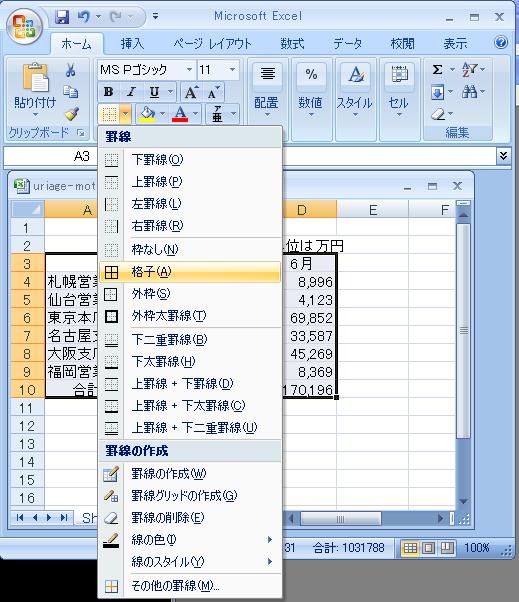The height and width of the screenshot is (602, 519).
Task: Open the font name MS Pゴシック dropdown
Action: [189, 69]
